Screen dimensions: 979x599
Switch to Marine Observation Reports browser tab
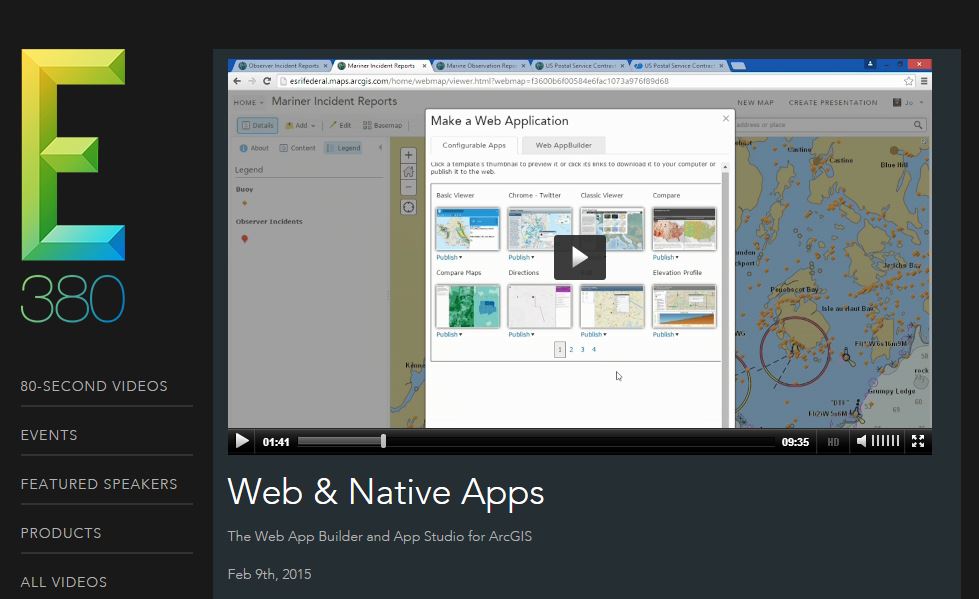click(x=480, y=66)
